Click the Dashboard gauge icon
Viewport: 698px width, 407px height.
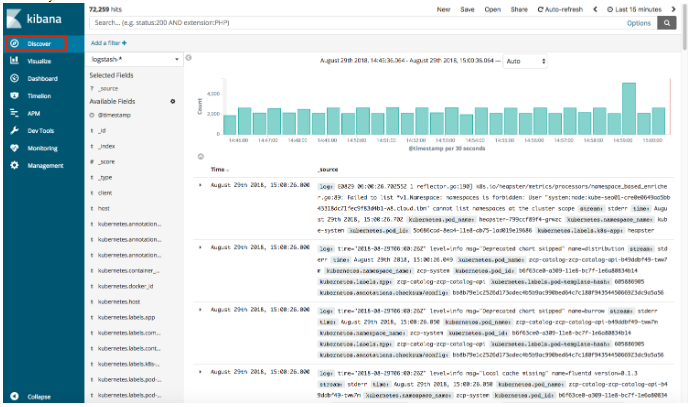click(x=14, y=78)
